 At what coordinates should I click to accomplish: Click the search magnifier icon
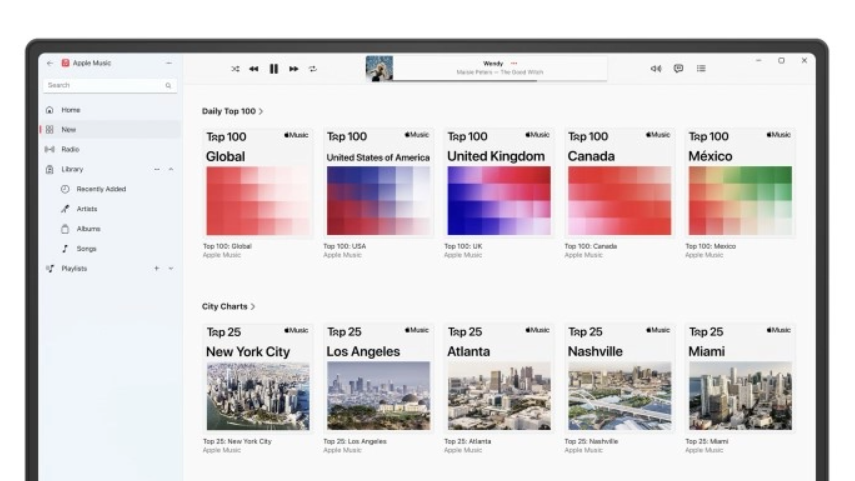(x=168, y=86)
